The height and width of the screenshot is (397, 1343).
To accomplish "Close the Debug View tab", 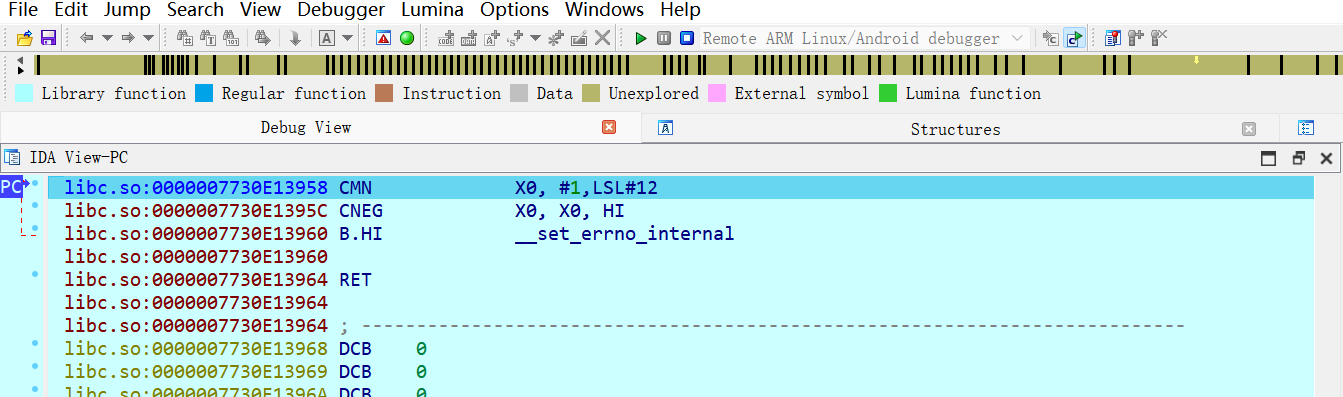I will [x=608, y=128].
